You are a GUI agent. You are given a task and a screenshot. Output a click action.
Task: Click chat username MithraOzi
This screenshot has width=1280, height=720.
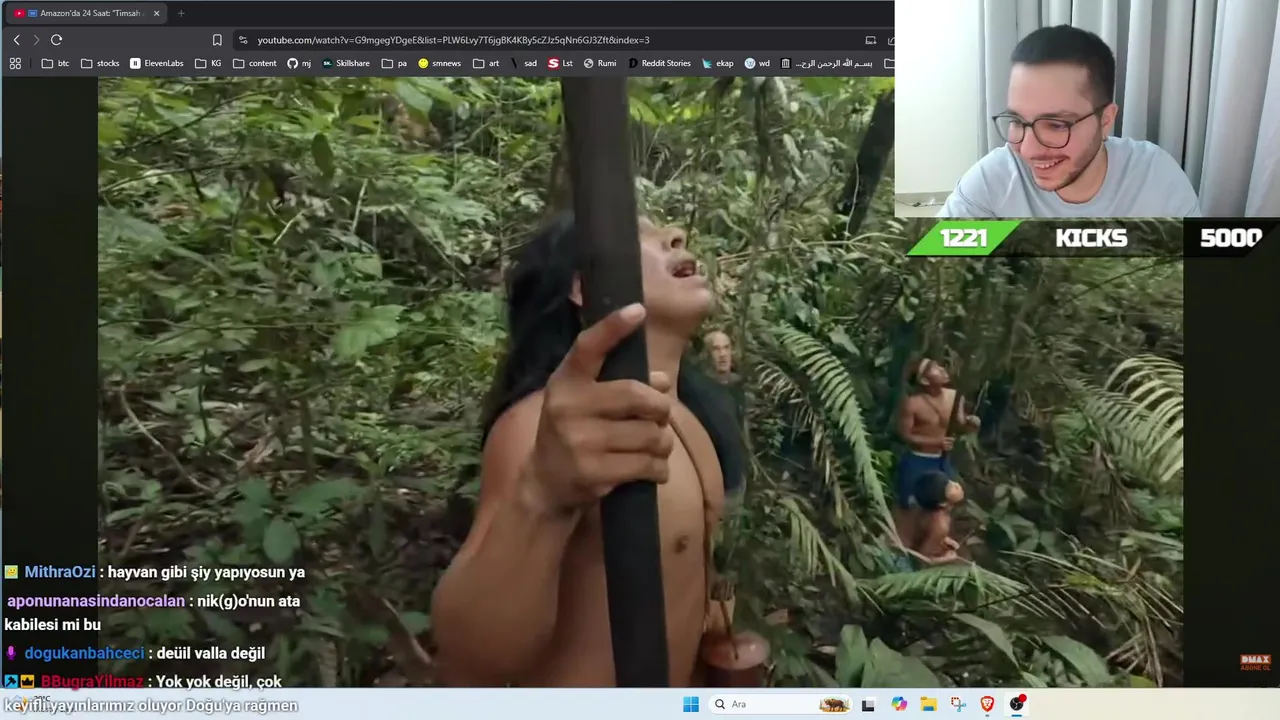pos(60,572)
